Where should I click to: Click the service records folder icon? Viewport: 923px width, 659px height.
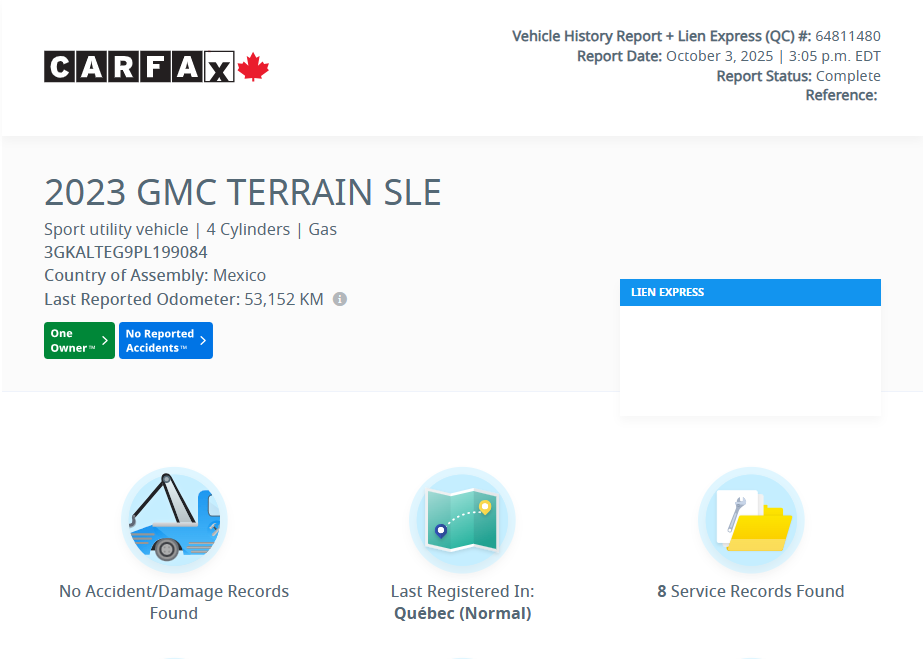[751, 519]
